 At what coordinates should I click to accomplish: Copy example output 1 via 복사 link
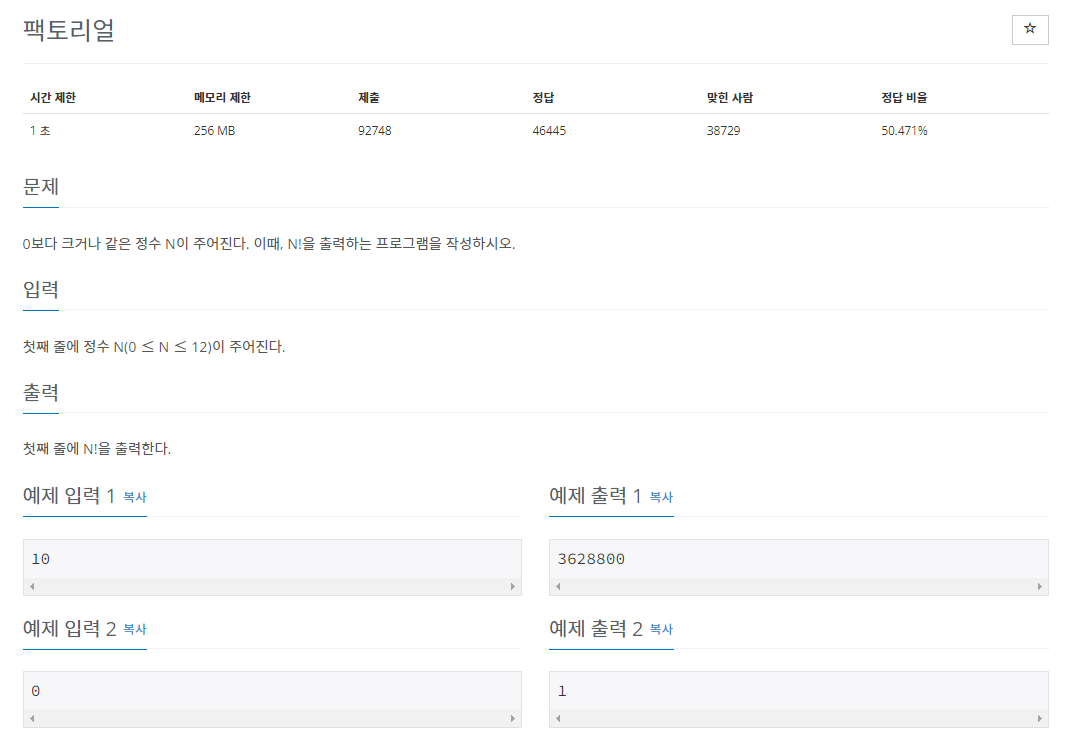pyautogui.click(x=661, y=497)
